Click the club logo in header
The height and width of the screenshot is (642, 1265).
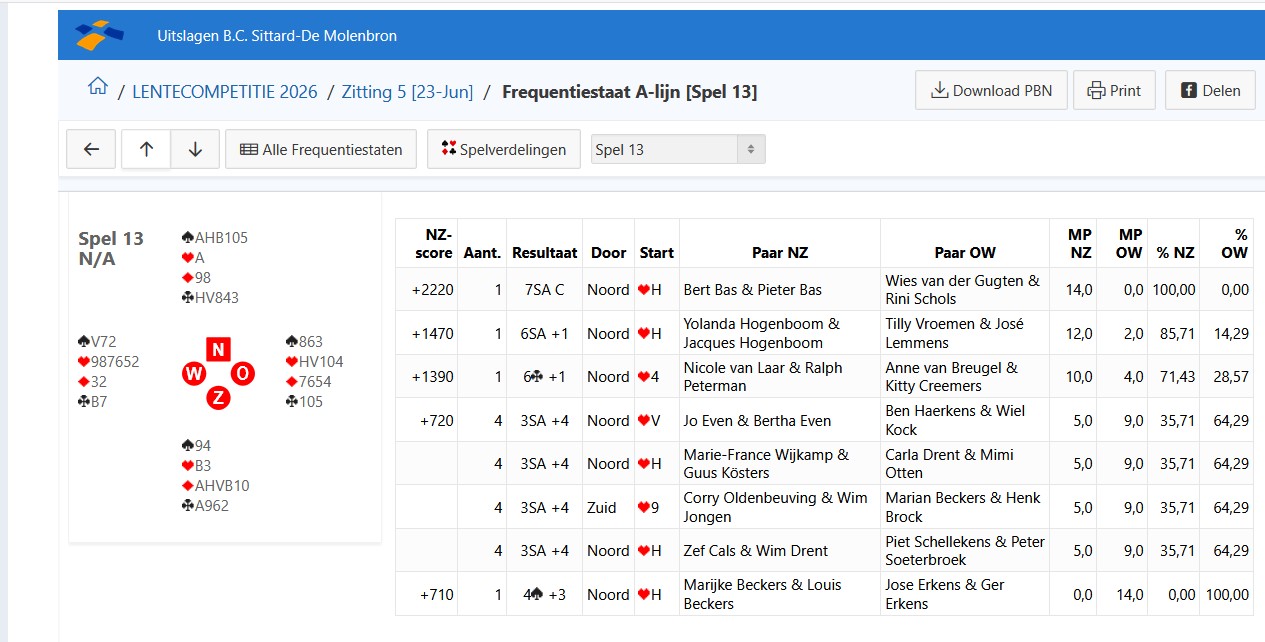point(100,35)
